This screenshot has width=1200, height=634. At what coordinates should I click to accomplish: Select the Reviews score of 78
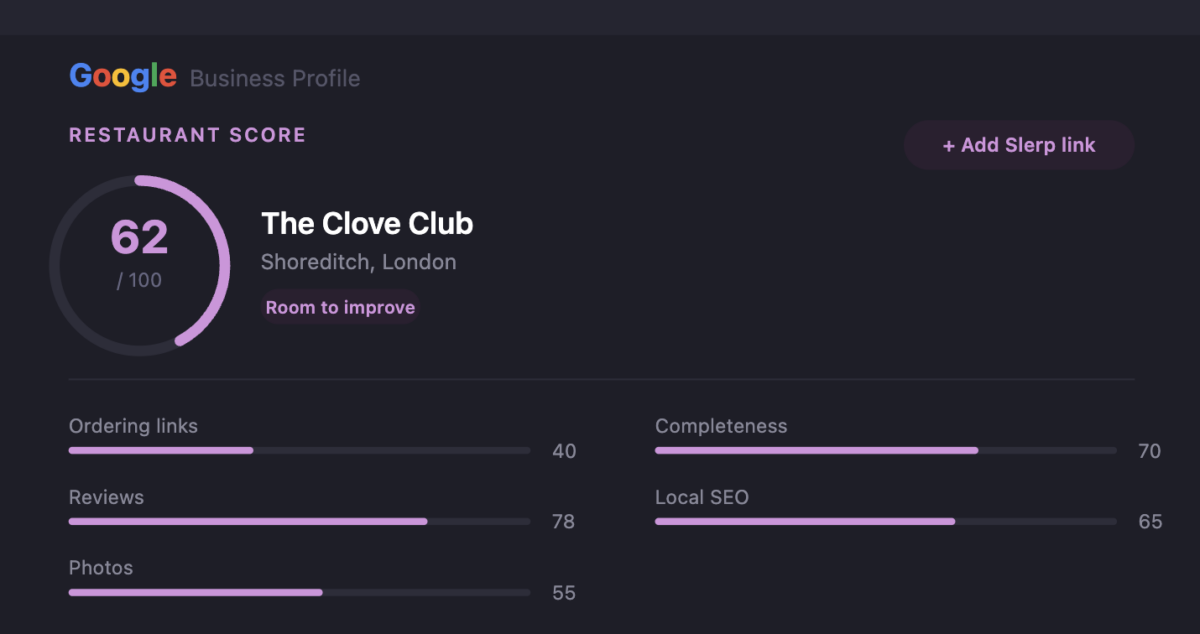click(564, 522)
